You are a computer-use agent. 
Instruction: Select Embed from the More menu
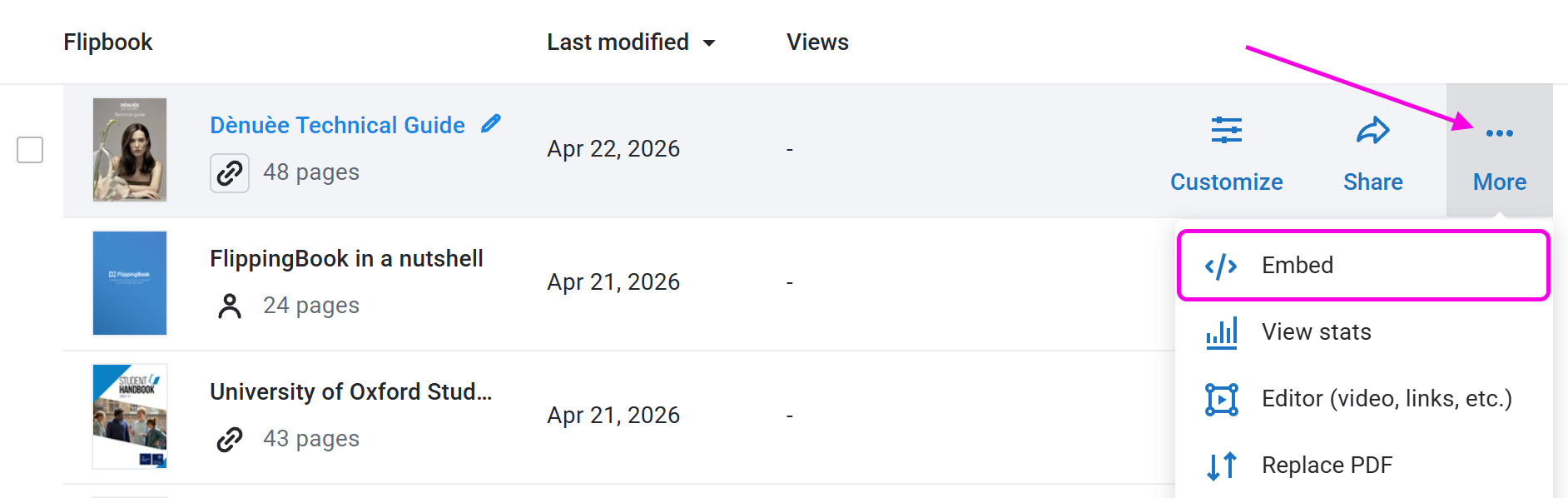pyautogui.click(x=1298, y=266)
